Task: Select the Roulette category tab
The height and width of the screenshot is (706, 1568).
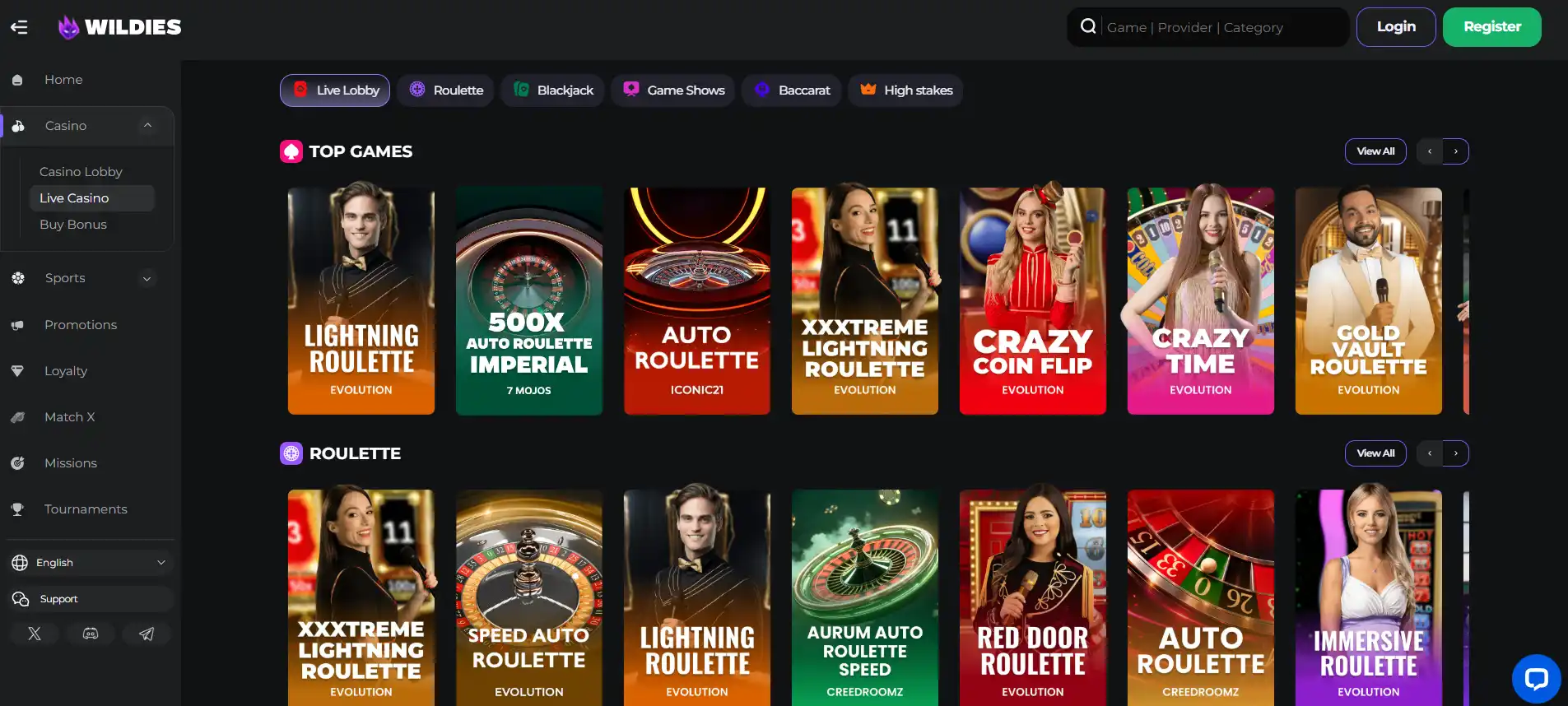Action: [x=445, y=91]
